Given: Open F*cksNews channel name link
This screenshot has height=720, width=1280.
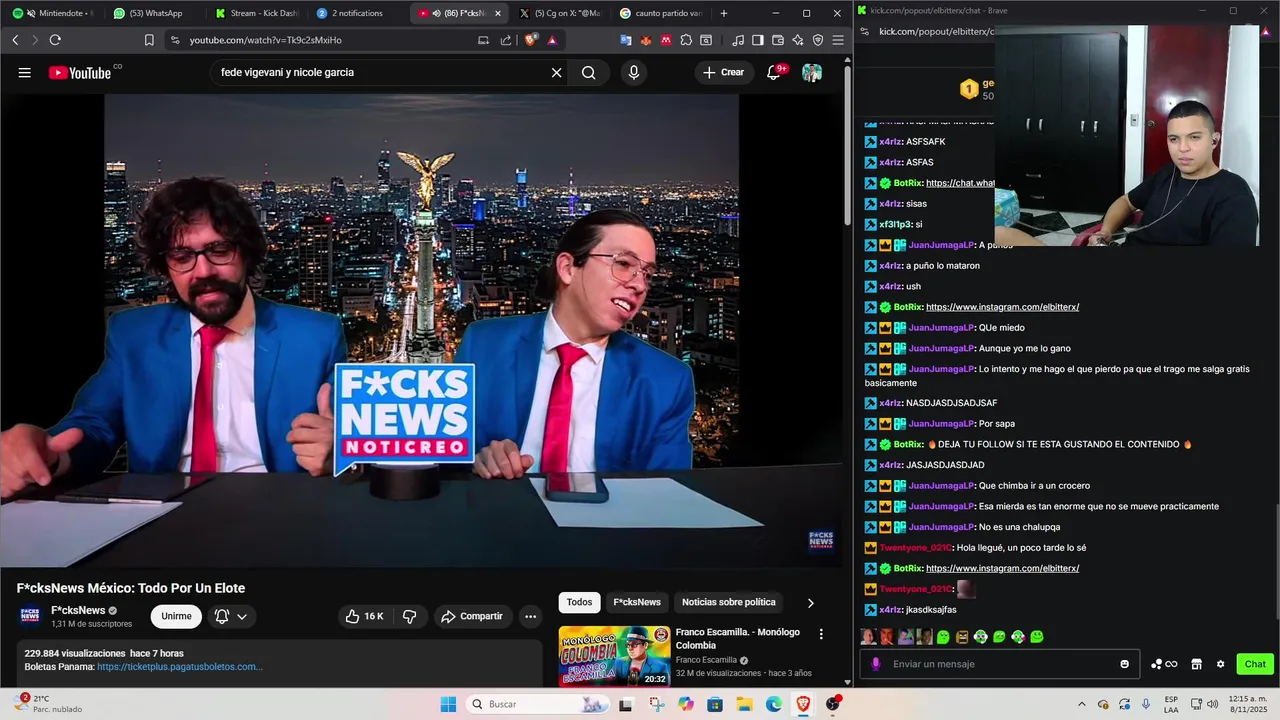Looking at the screenshot, I should click(78, 610).
